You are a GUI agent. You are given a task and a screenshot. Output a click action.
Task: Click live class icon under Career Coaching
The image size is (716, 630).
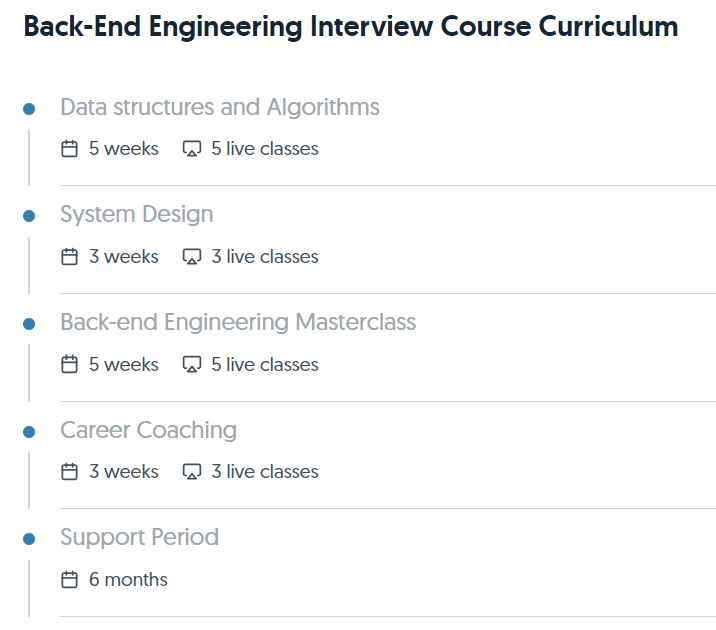point(192,472)
